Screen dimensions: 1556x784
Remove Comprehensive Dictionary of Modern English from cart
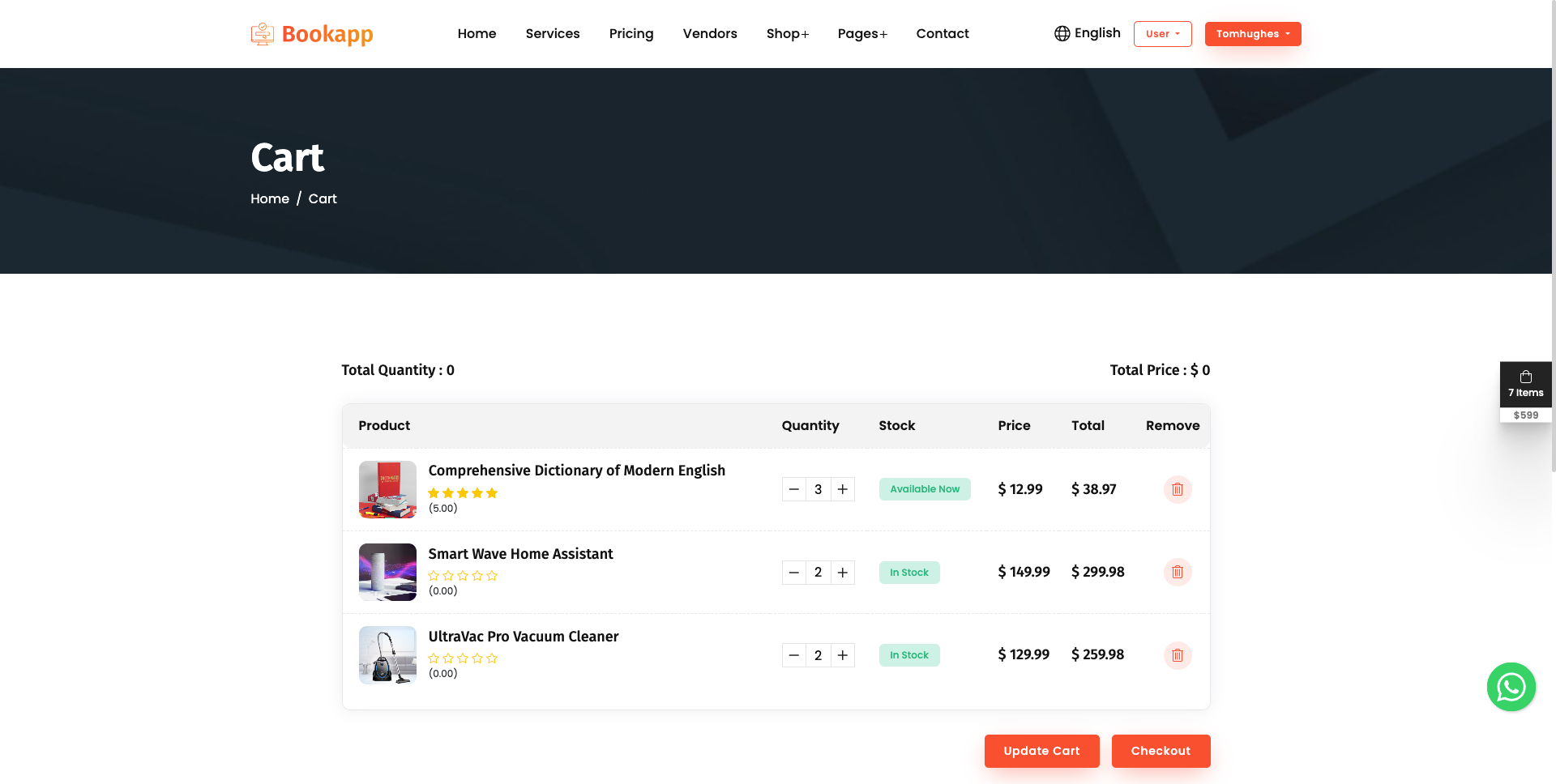pos(1178,489)
